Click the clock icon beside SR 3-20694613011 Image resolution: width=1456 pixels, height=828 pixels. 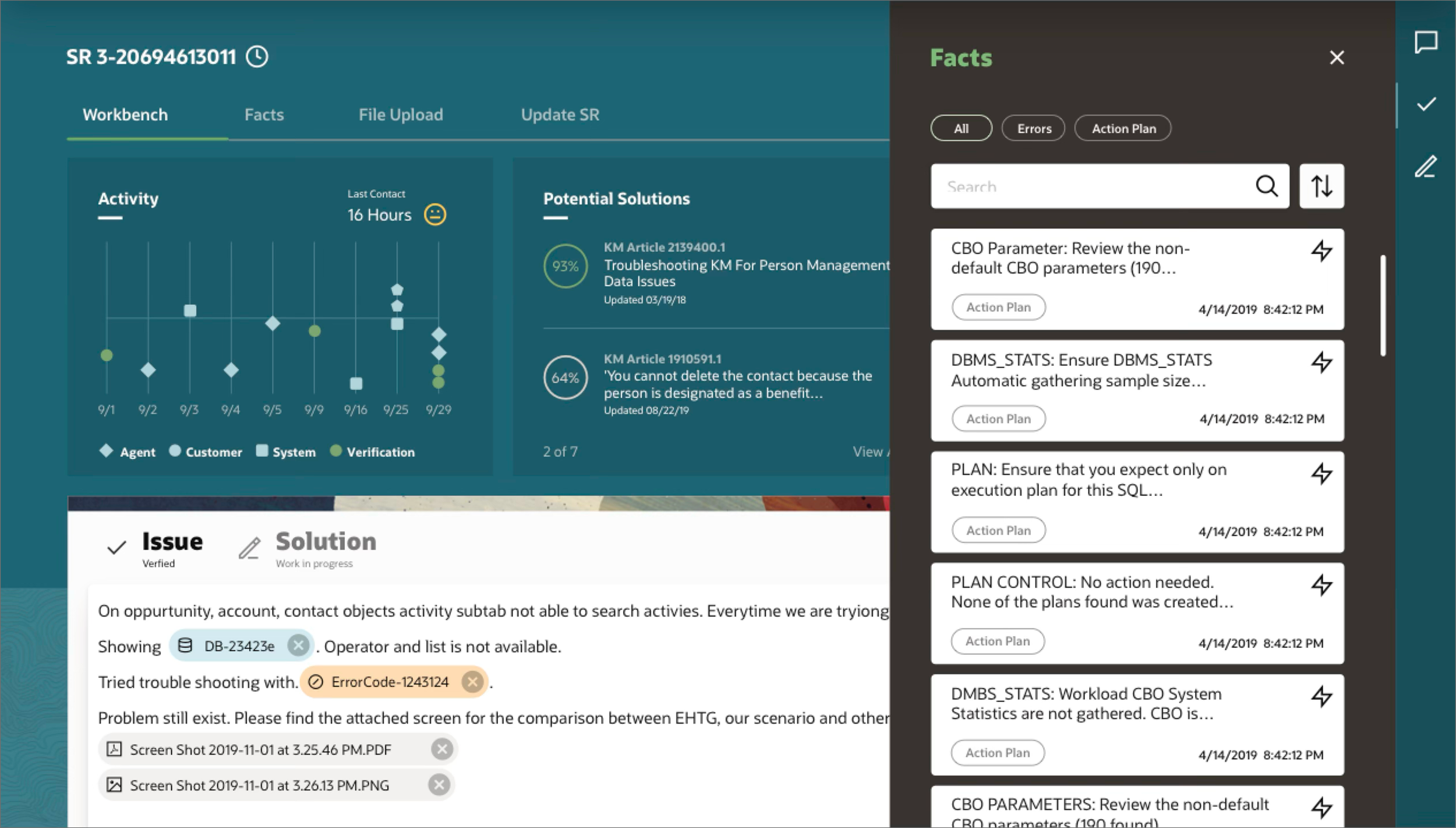(257, 57)
